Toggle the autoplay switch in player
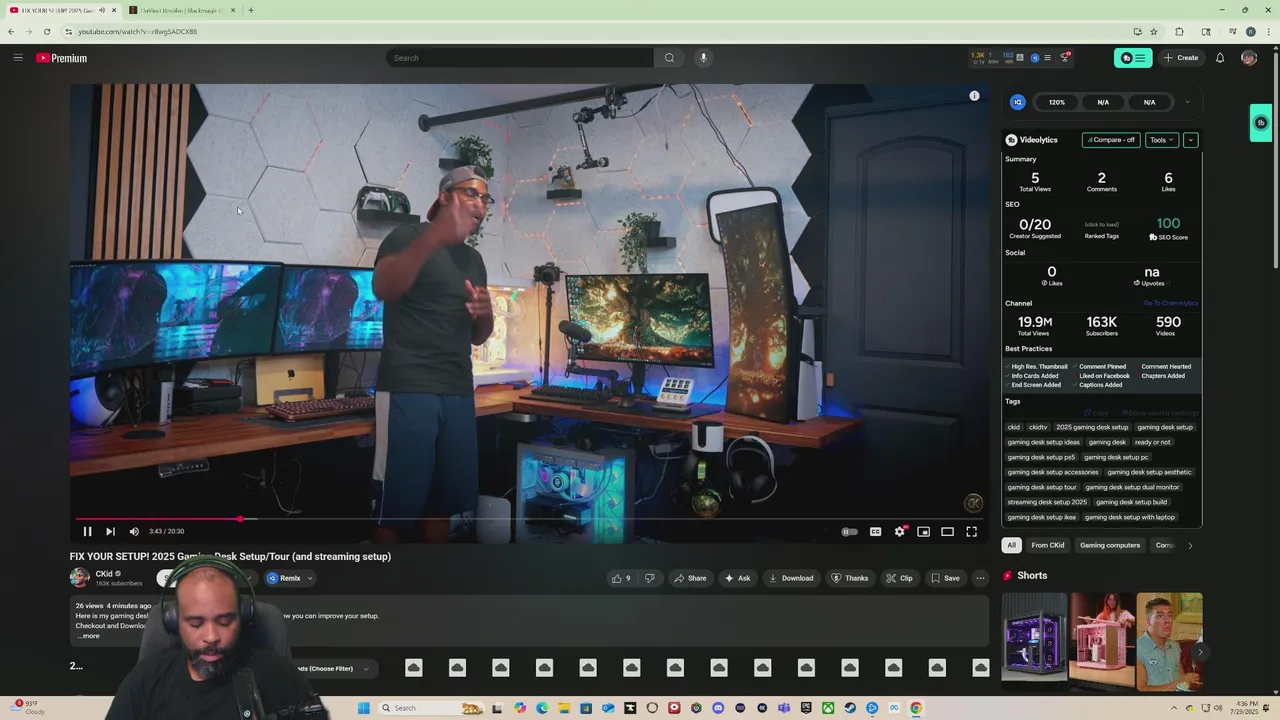 point(849,532)
